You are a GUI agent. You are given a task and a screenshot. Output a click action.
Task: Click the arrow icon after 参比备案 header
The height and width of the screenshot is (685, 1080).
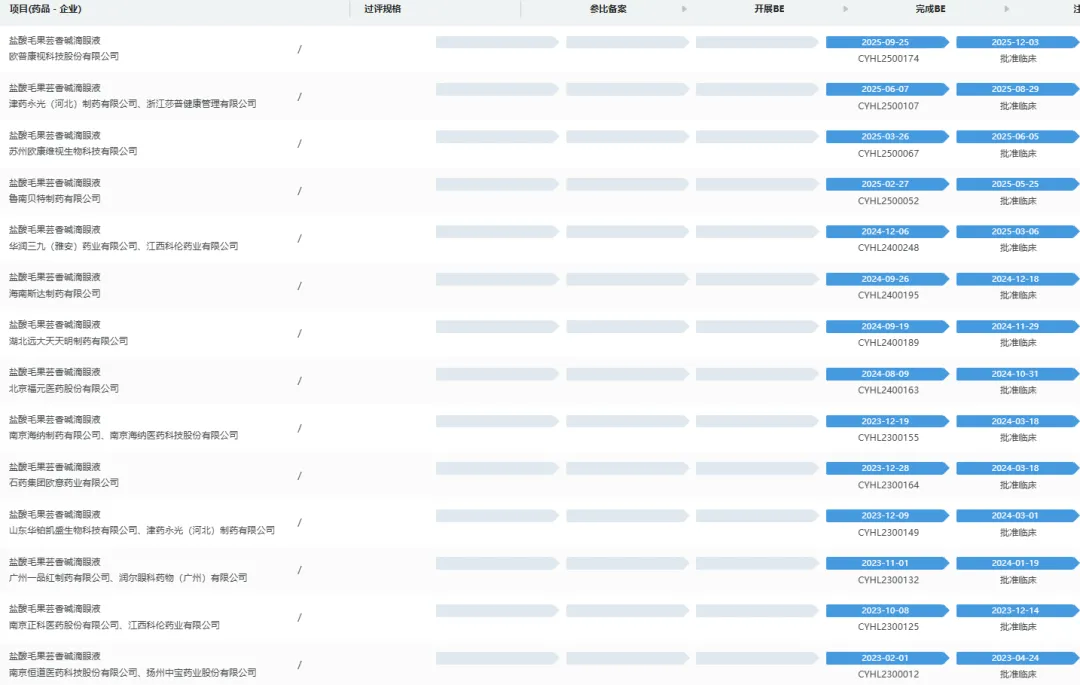[x=684, y=9]
